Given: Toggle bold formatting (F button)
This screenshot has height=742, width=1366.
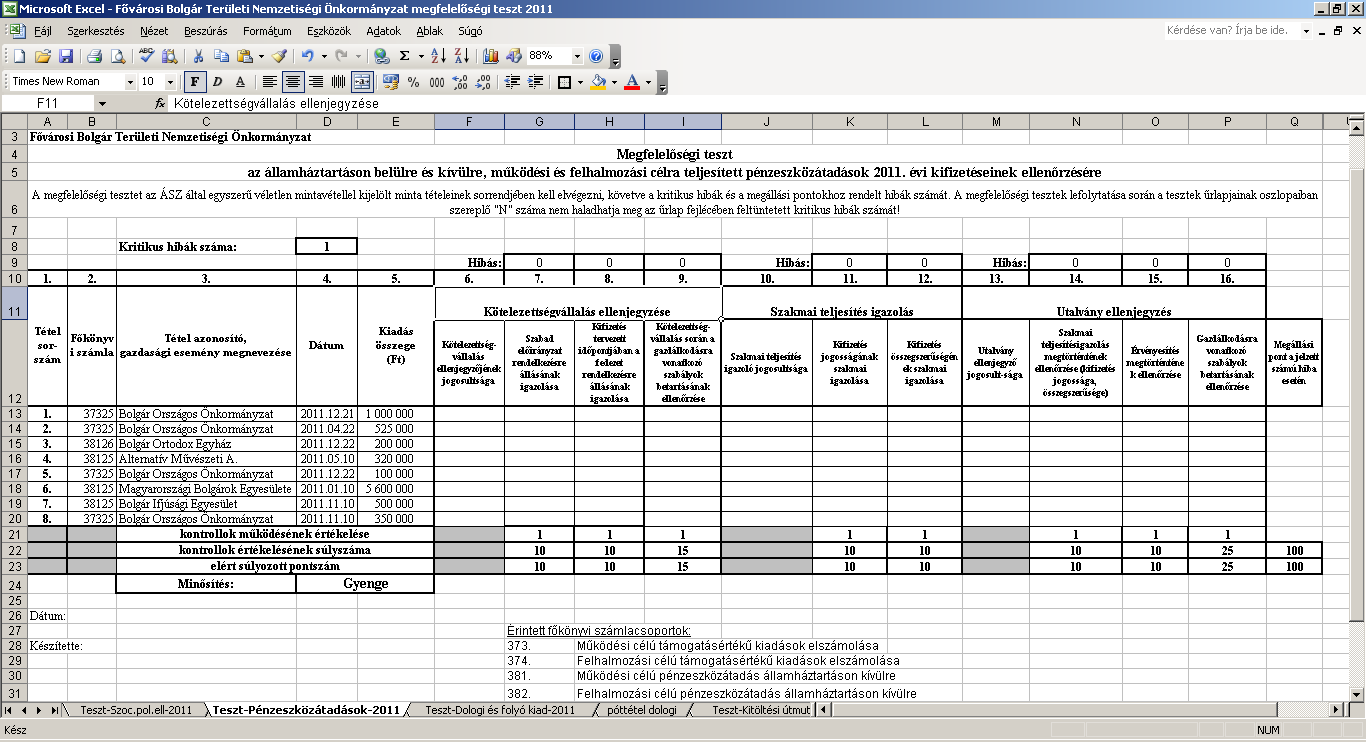Looking at the screenshot, I should point(196,82).
